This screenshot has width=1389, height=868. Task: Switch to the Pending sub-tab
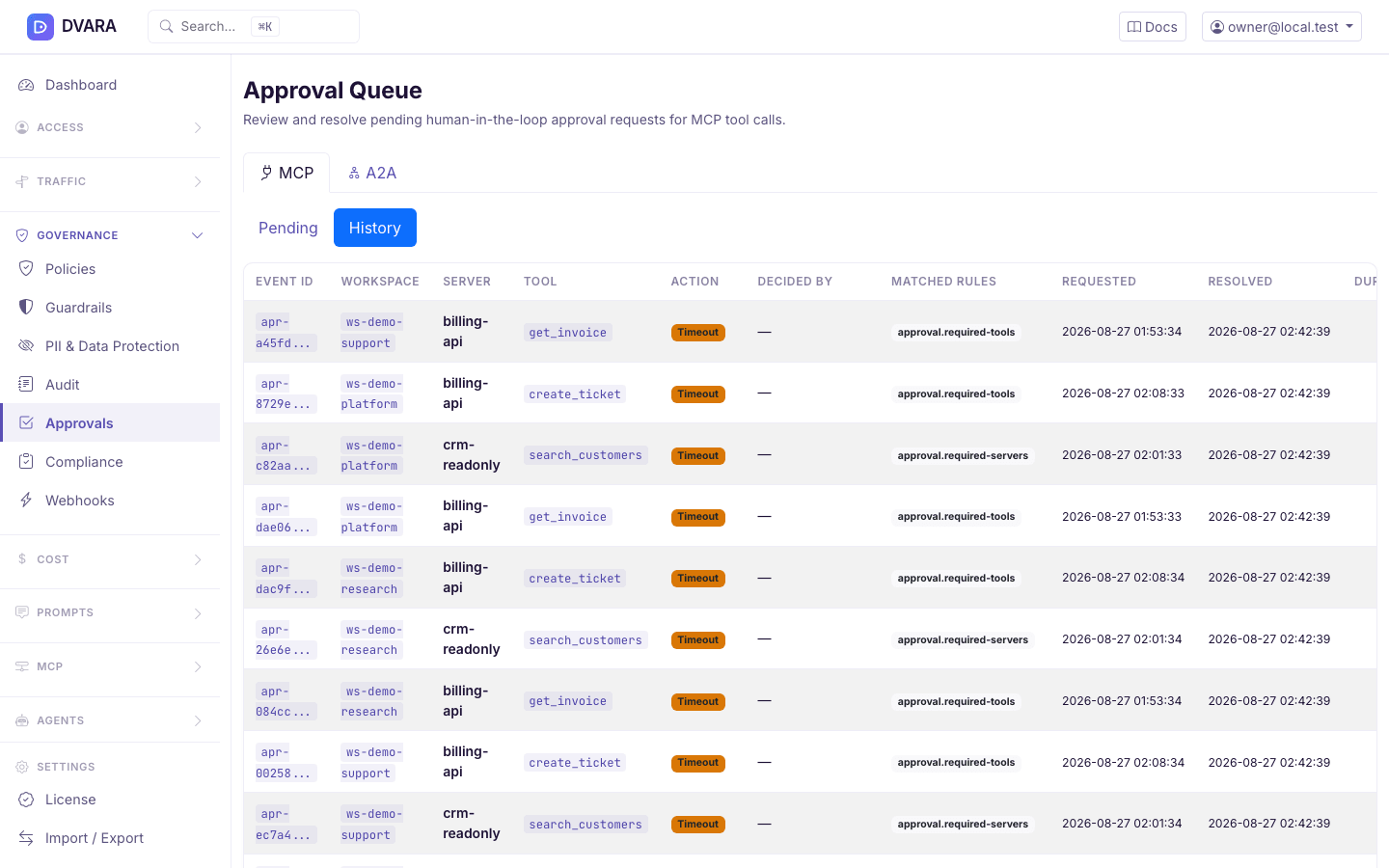[x=287, y=228]
